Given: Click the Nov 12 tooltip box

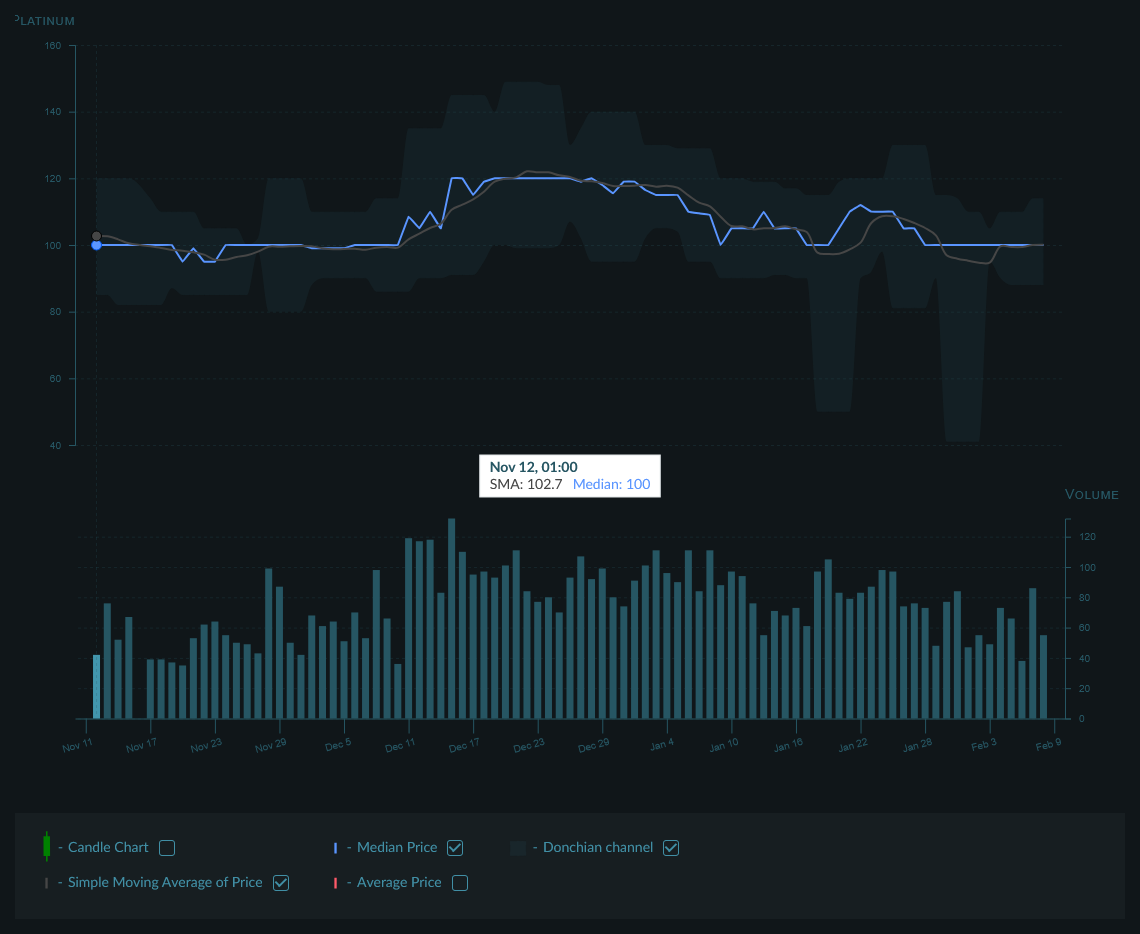Looking at the screenshot, I should (570, 476).
